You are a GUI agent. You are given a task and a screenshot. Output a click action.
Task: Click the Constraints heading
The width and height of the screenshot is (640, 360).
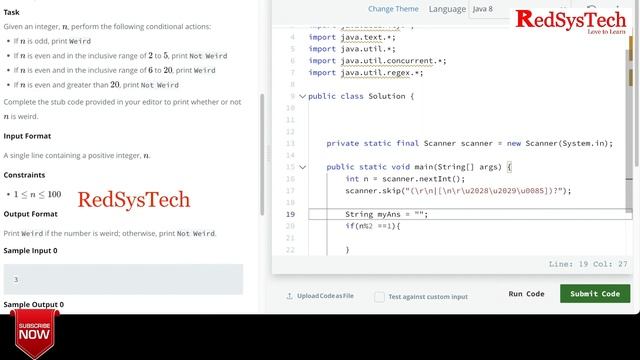24,175
